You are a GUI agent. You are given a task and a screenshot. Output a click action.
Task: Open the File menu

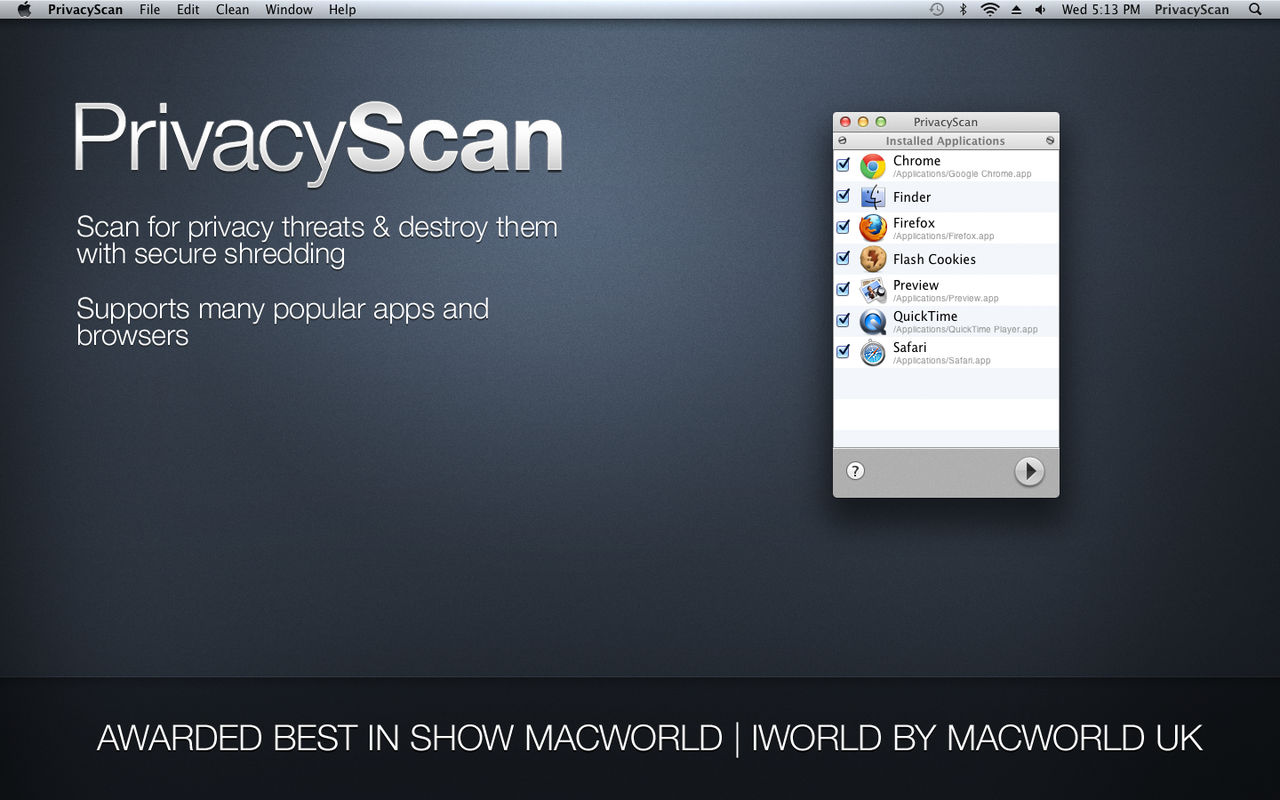pos(149,9)
